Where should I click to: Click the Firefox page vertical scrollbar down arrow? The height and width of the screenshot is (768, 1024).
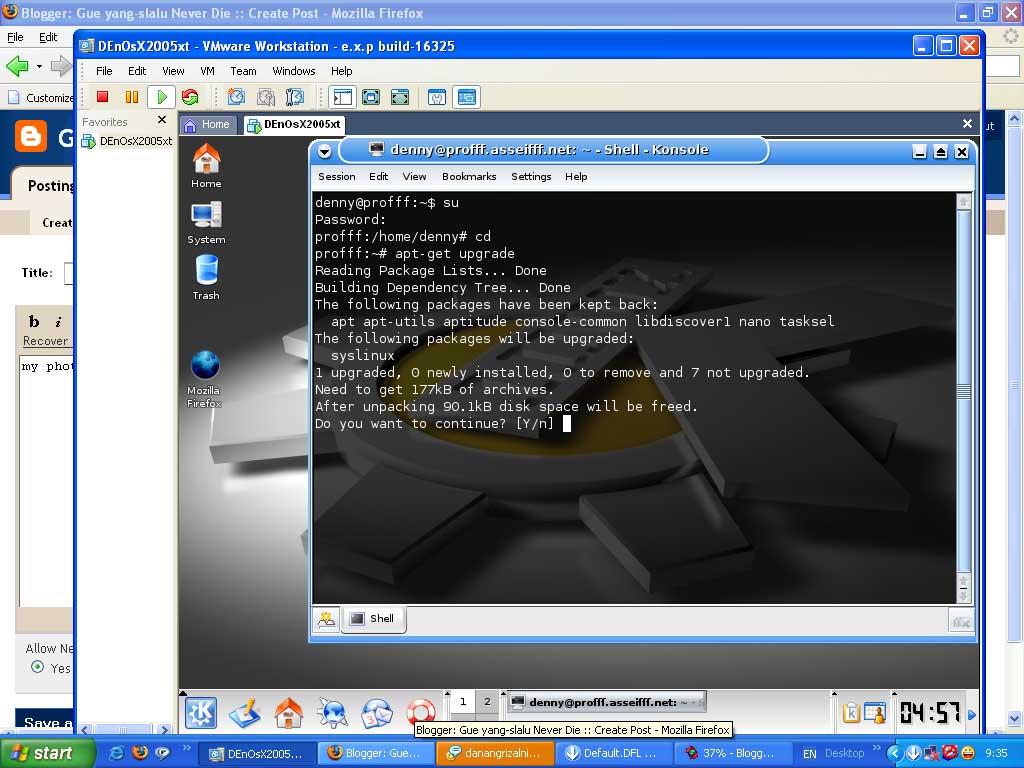[x=1014, y=718]
